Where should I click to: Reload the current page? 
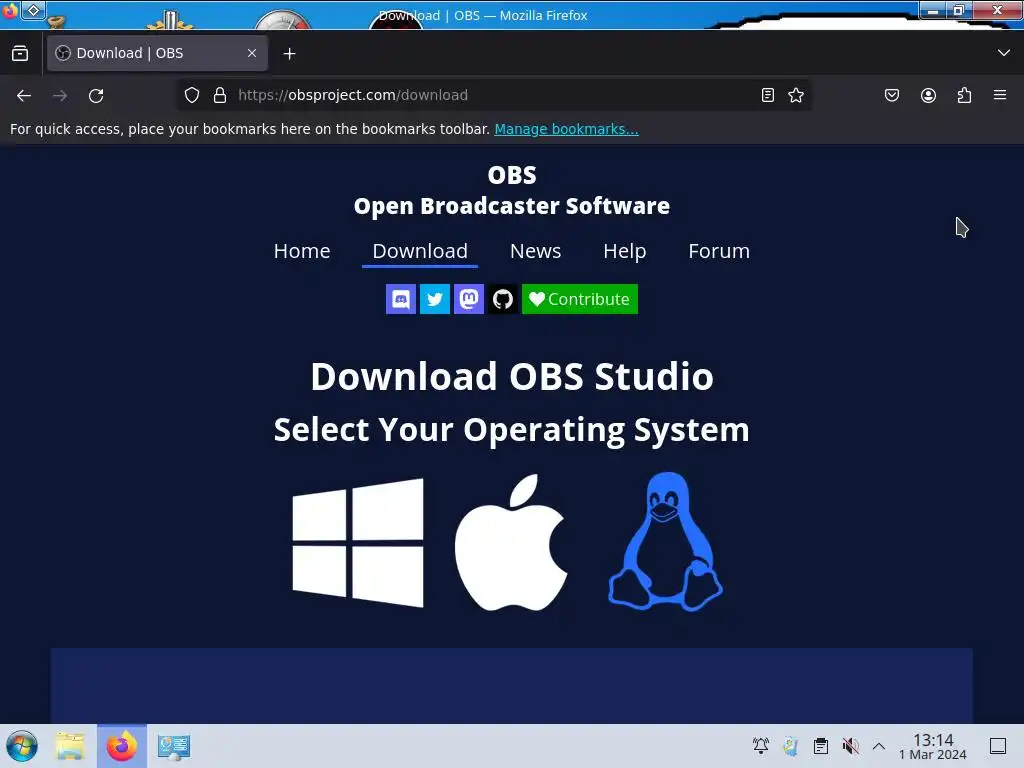(x=96, y=95)
